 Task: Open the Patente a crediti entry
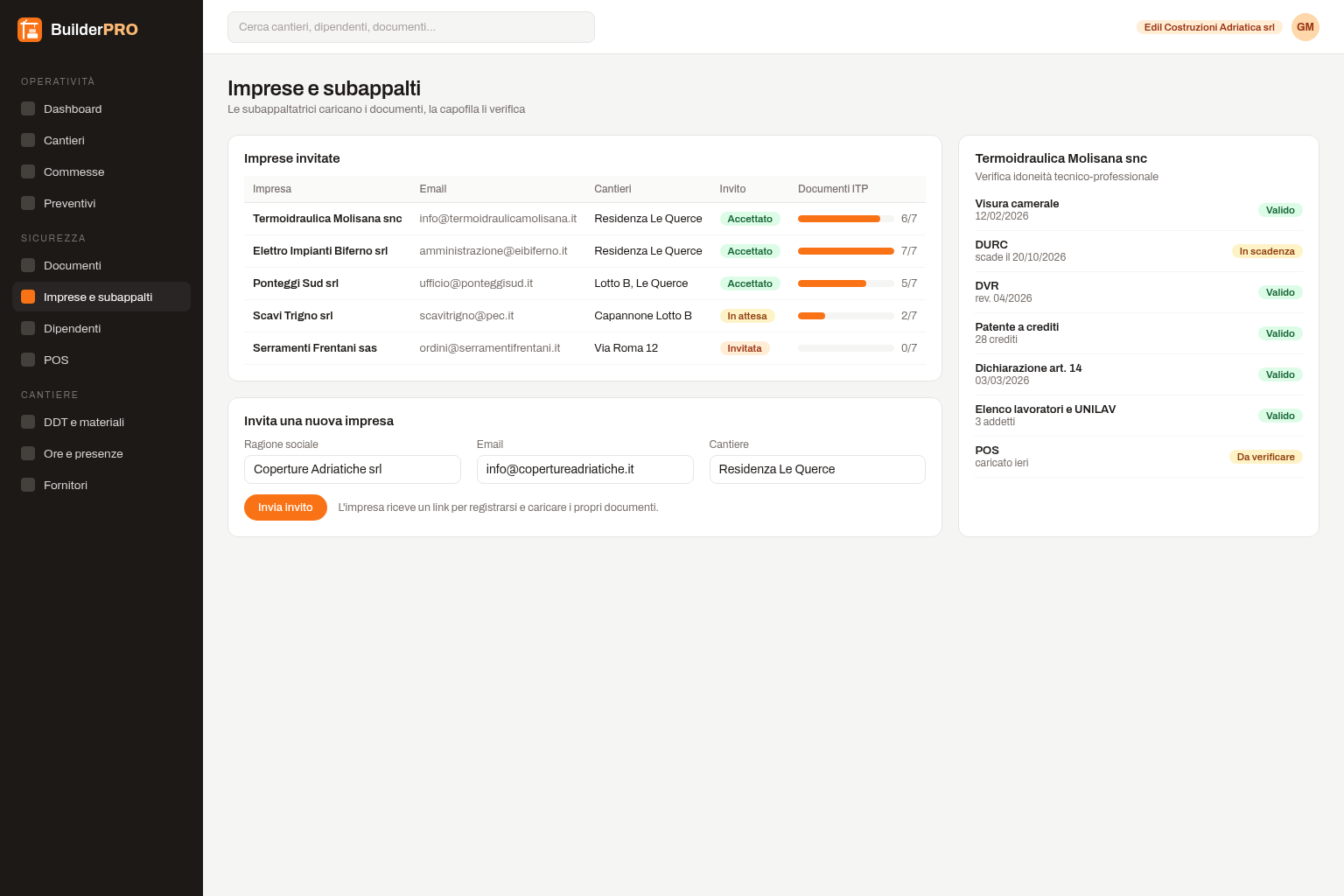point(1139,333)
